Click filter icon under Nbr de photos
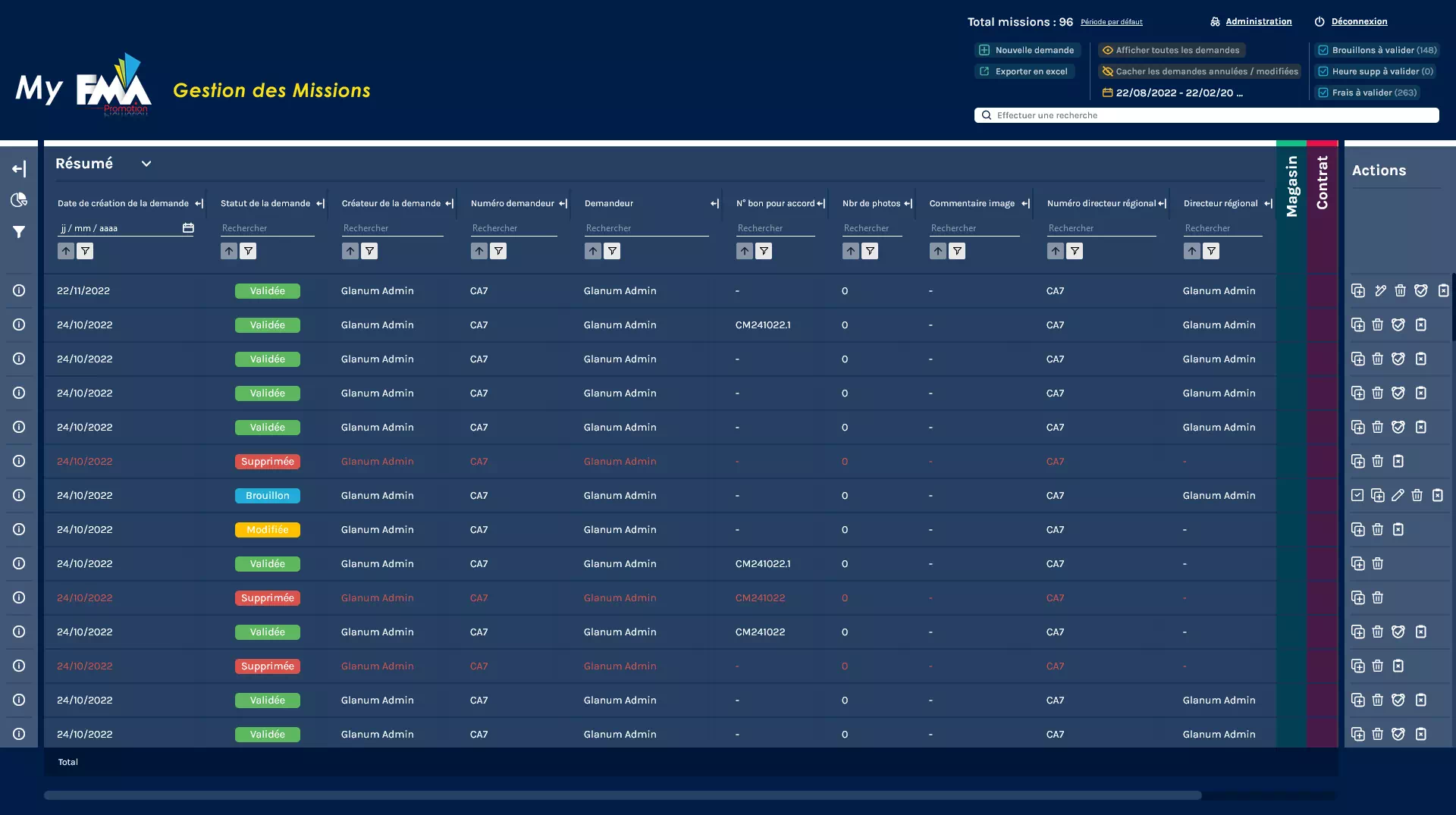The width and height of the screenshot is (1456, 815). point(870,251)
